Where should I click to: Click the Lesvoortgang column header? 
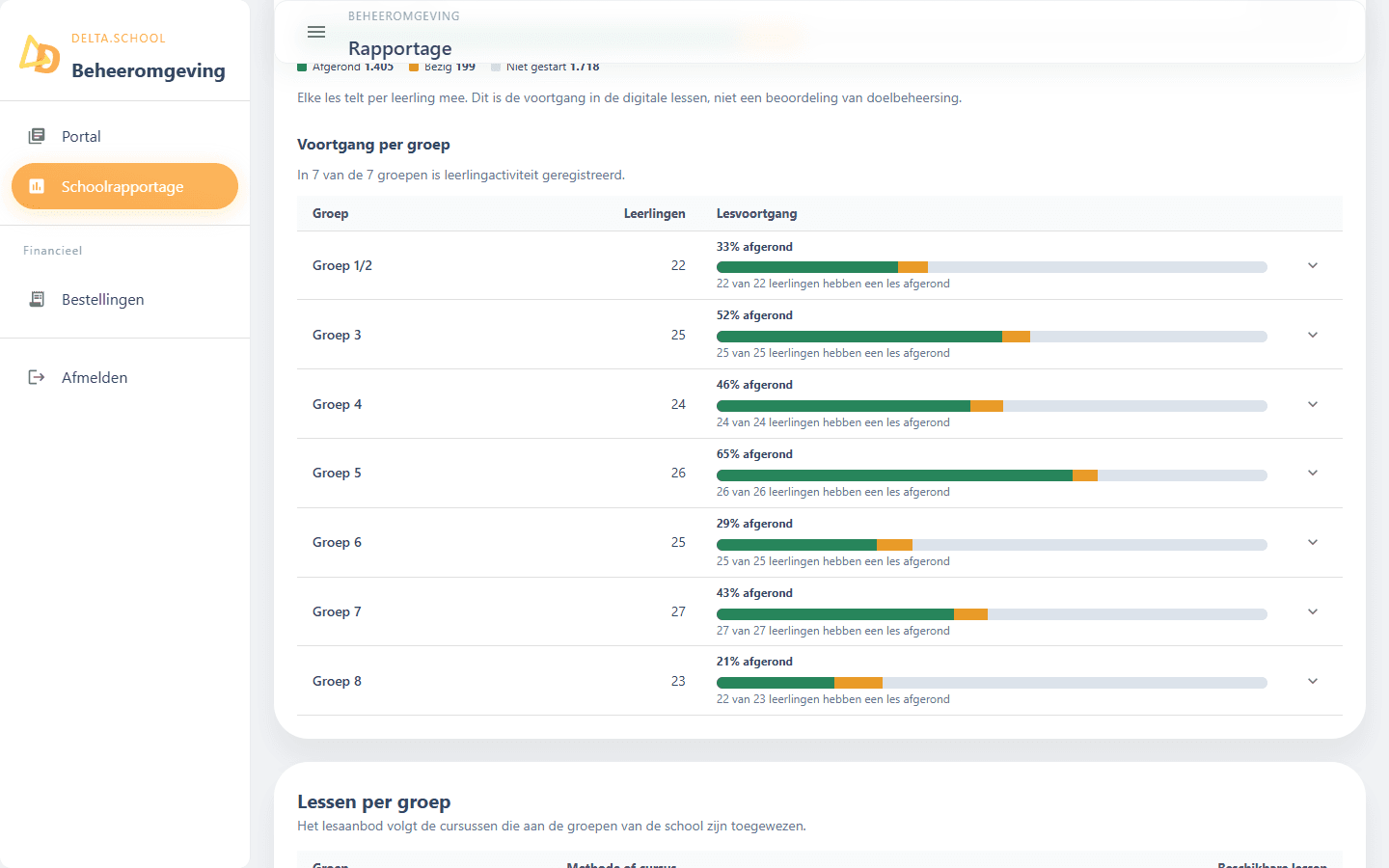click(757, 213)
